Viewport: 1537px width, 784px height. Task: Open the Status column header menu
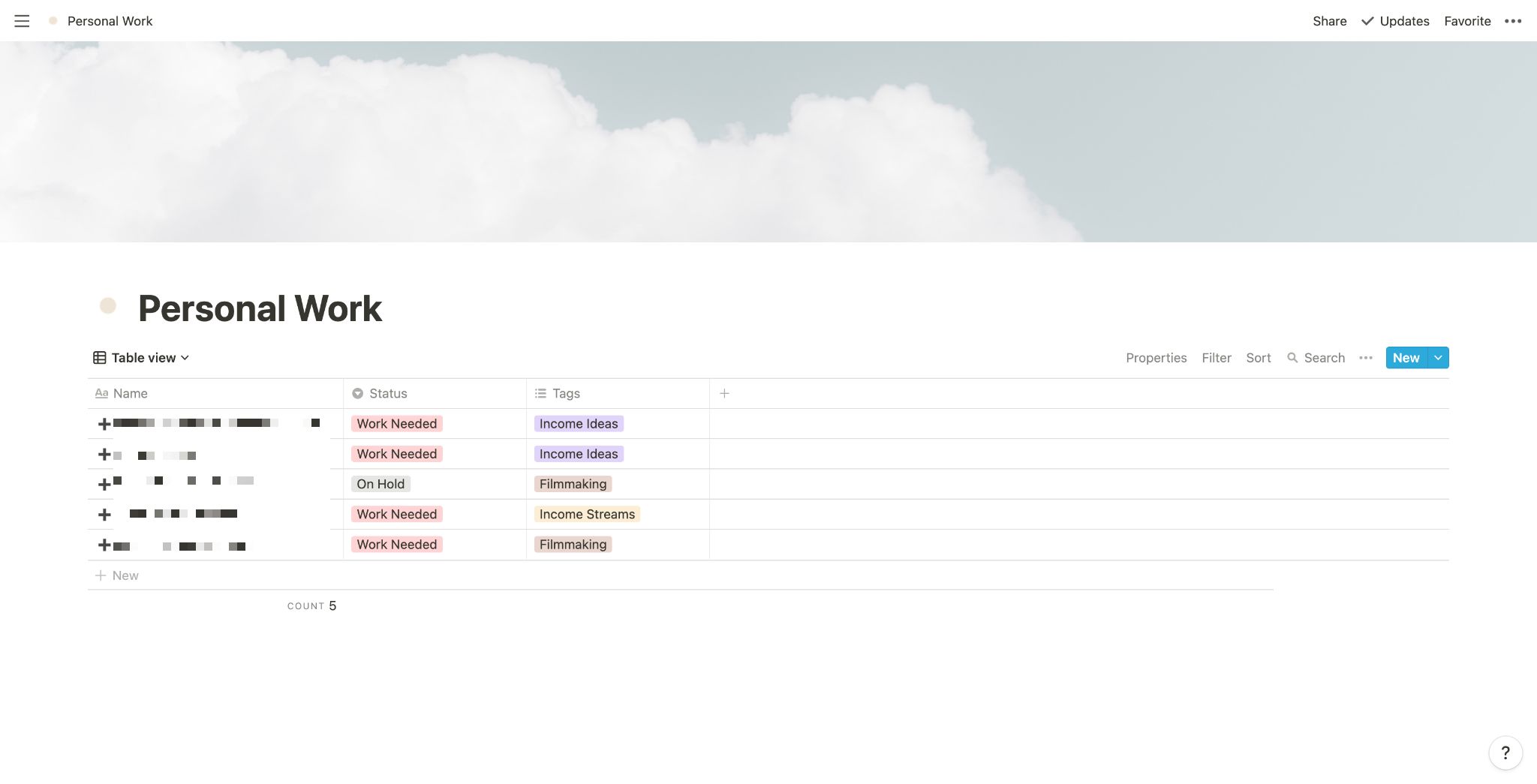pyautogui.click(x=388, y=393)
